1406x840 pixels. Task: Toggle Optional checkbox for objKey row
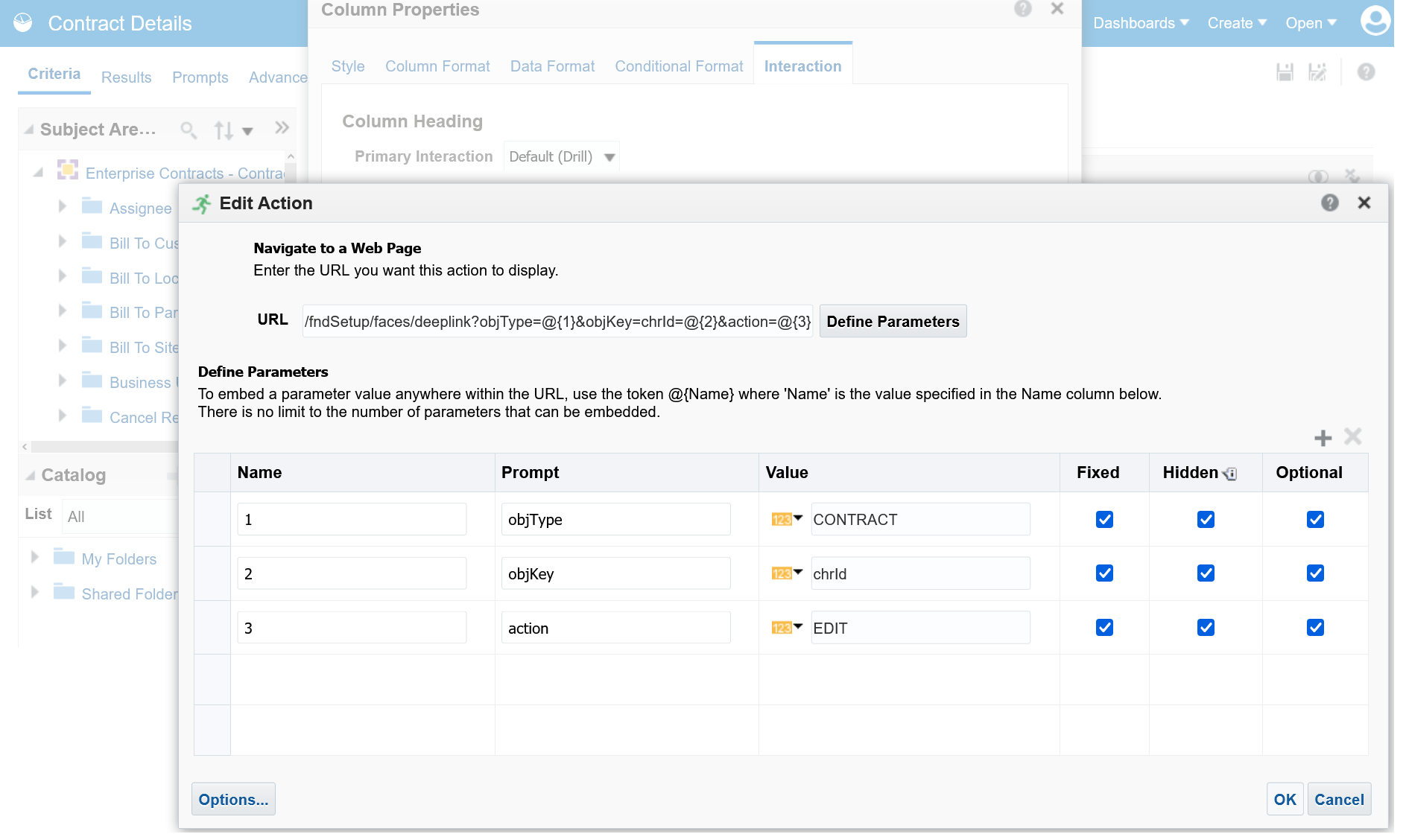point(1315,573)
